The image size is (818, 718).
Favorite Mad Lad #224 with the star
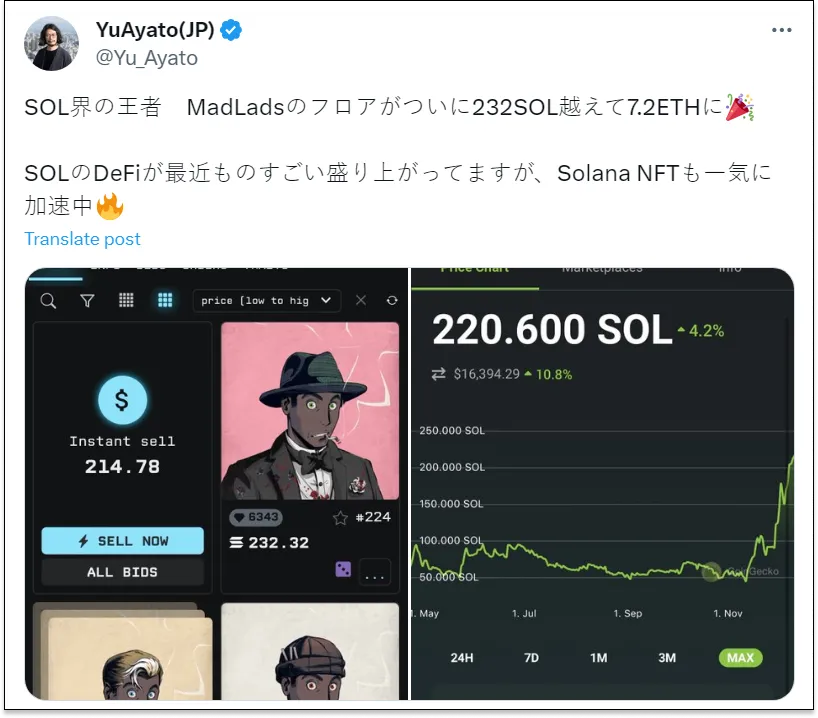[x=340, y=518]
